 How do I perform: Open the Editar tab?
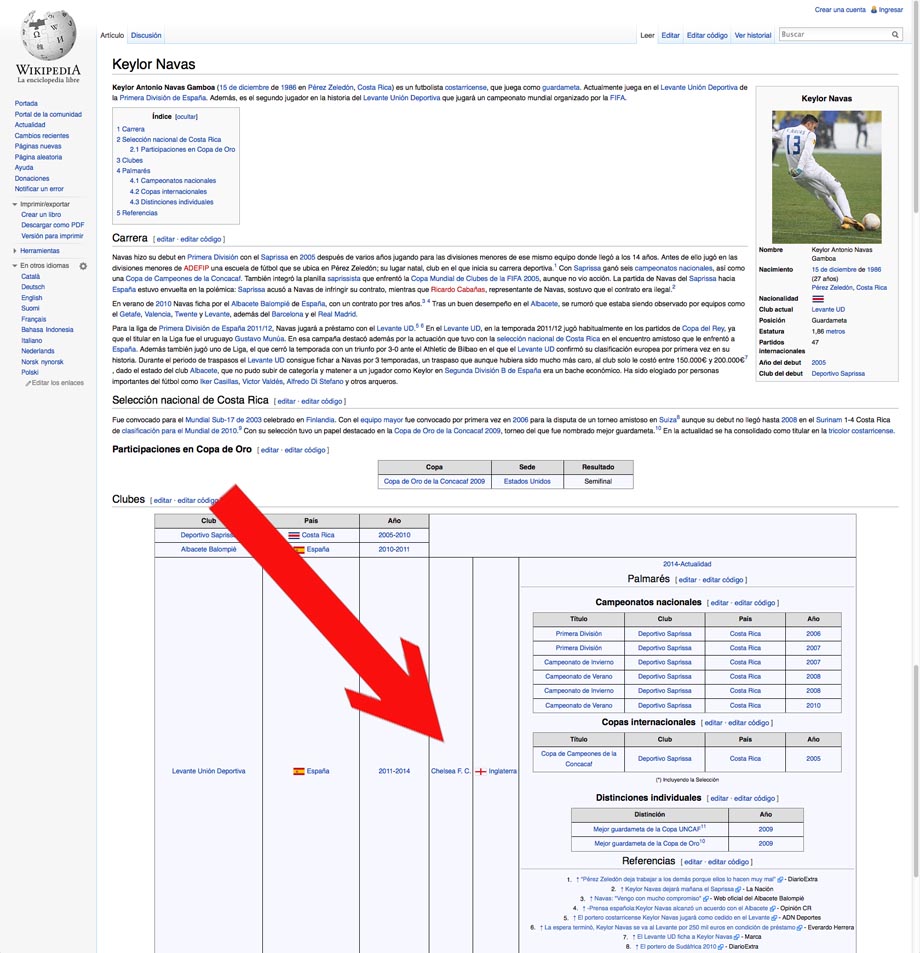[x=670, y=35]
